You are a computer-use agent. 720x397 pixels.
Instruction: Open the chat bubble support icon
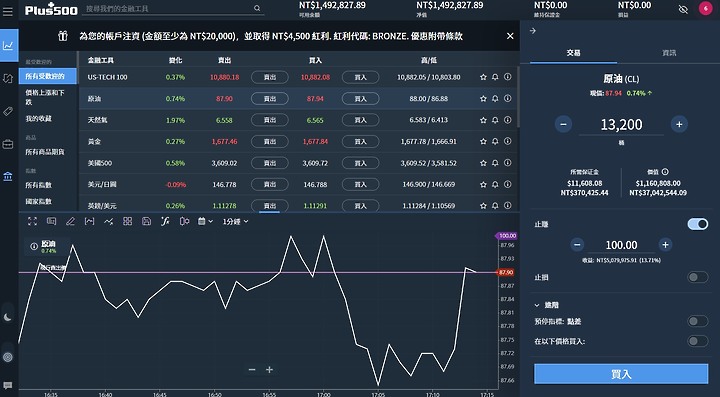(8, 386)
